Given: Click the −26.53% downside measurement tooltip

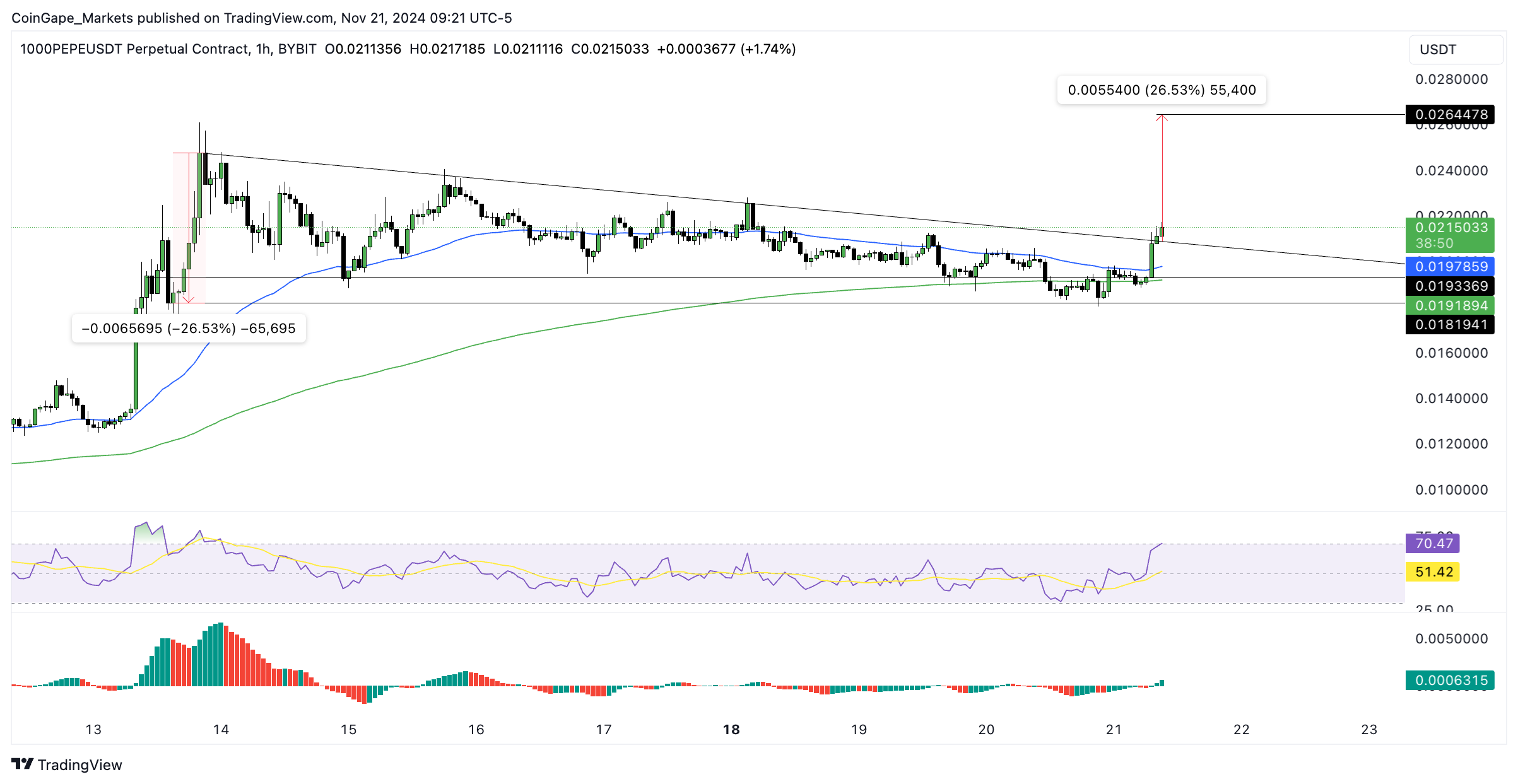Looking at the screenshot, I should (189, 328).
